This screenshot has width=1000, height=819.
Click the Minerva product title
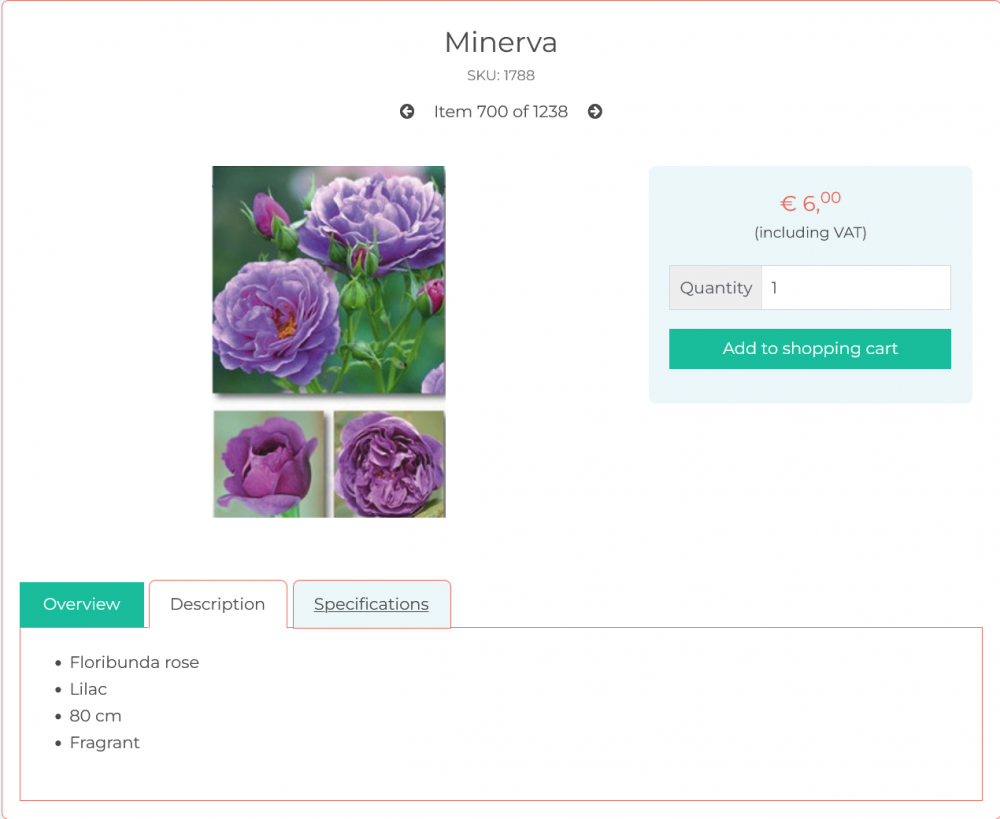501,43
